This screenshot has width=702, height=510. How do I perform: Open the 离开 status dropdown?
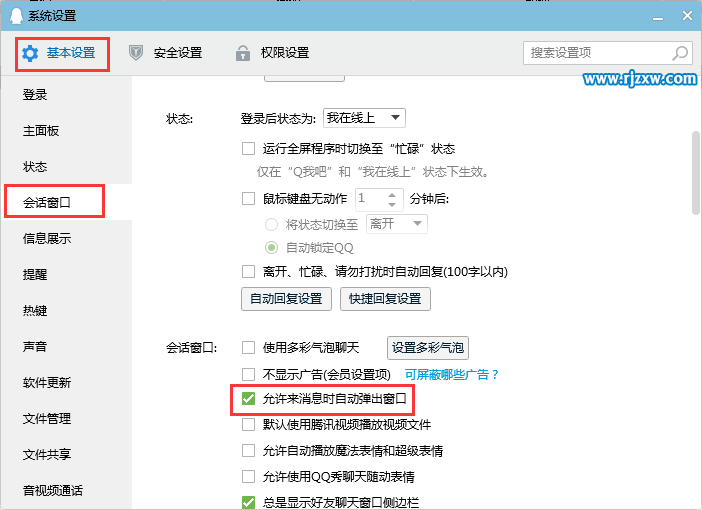click(397, 224)
